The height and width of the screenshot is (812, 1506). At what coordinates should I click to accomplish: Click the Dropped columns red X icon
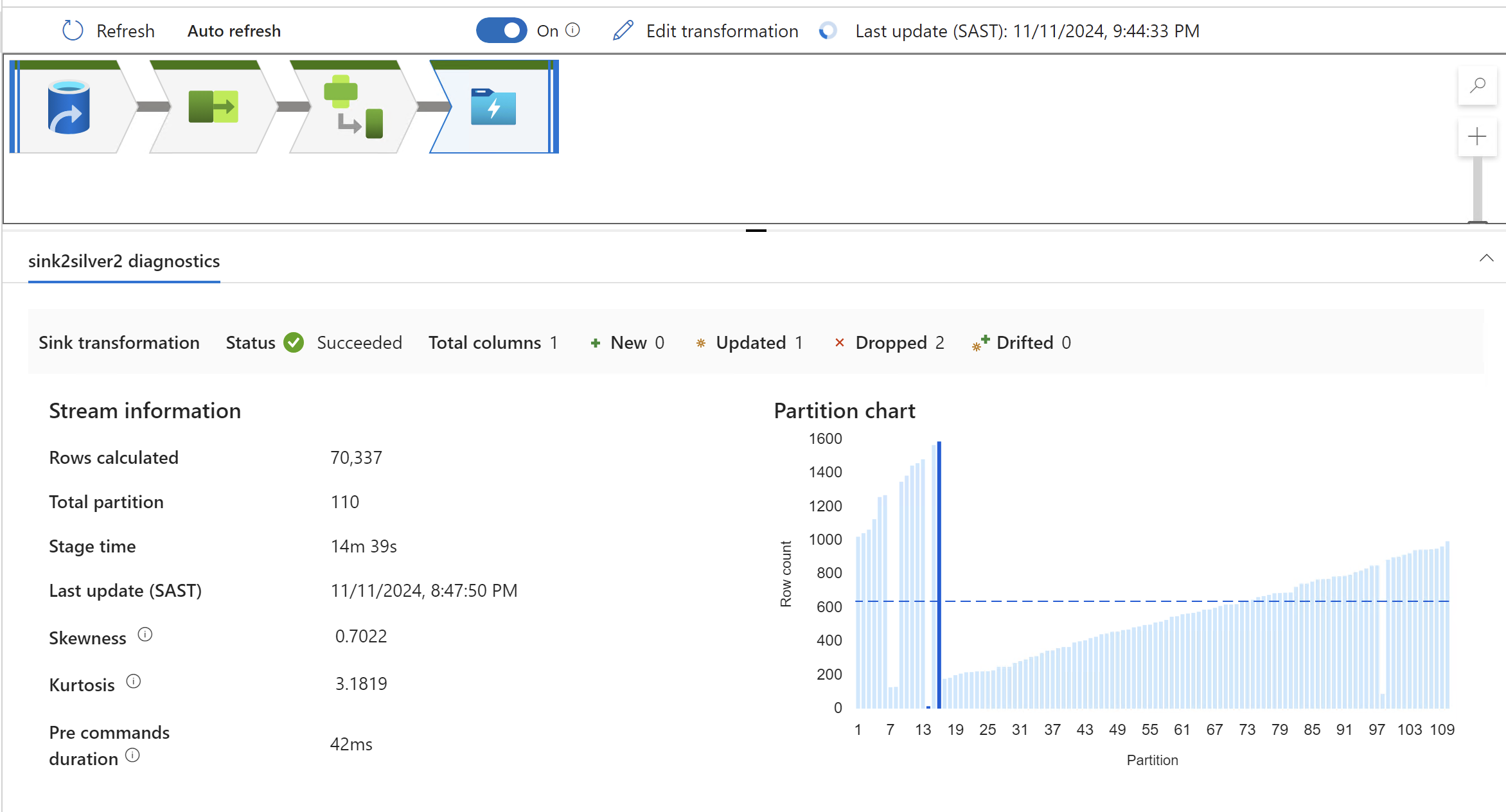[x=839, y=342]
